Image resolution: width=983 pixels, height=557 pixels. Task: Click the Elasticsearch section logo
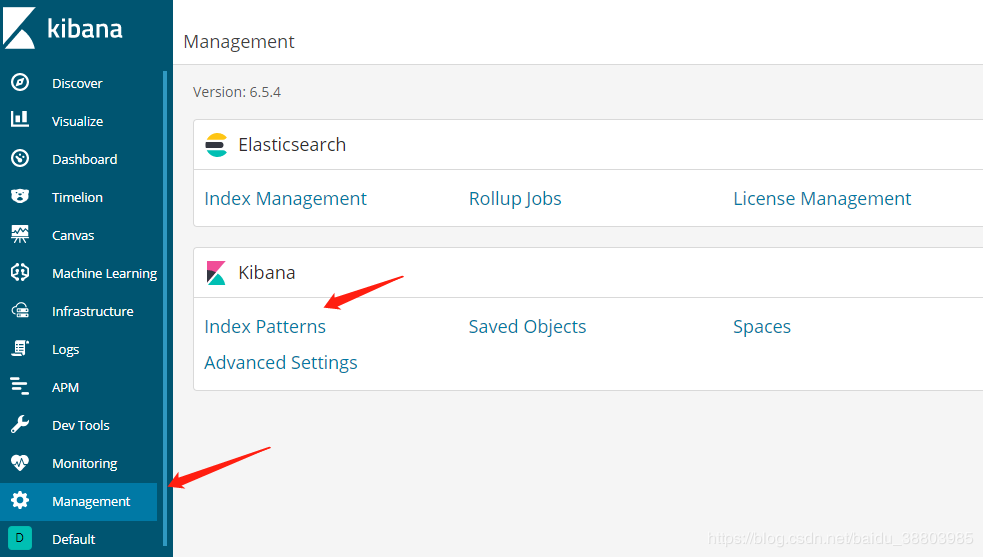(x=216, y=145)
